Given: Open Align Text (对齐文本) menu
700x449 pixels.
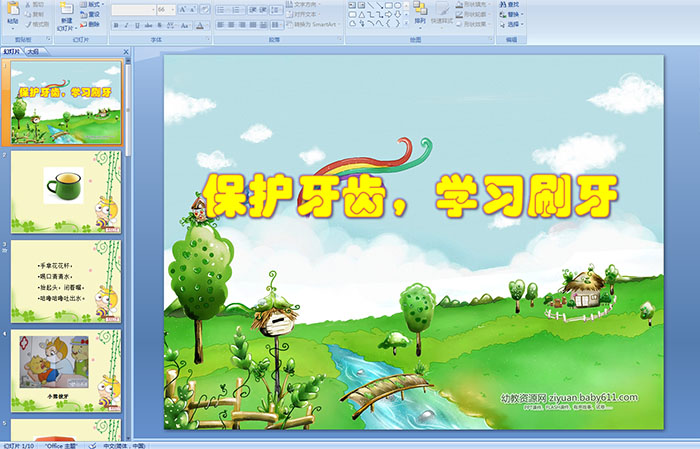Looking at the screenshot, I should tap(304, 14).
